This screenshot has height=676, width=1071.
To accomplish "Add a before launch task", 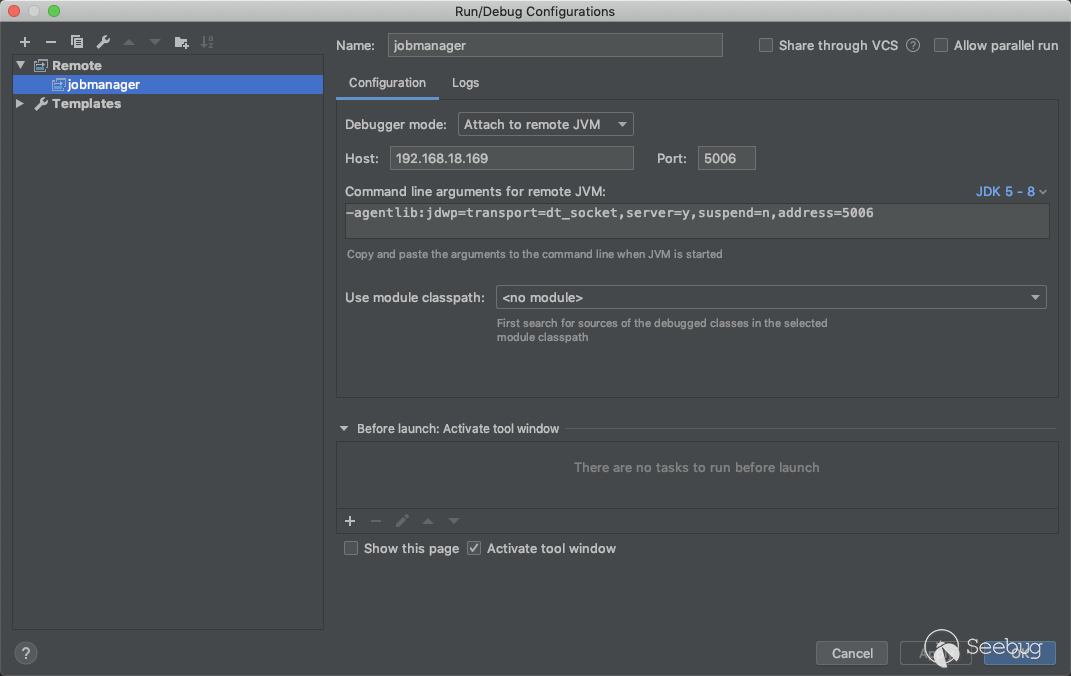I will point(350,521).
